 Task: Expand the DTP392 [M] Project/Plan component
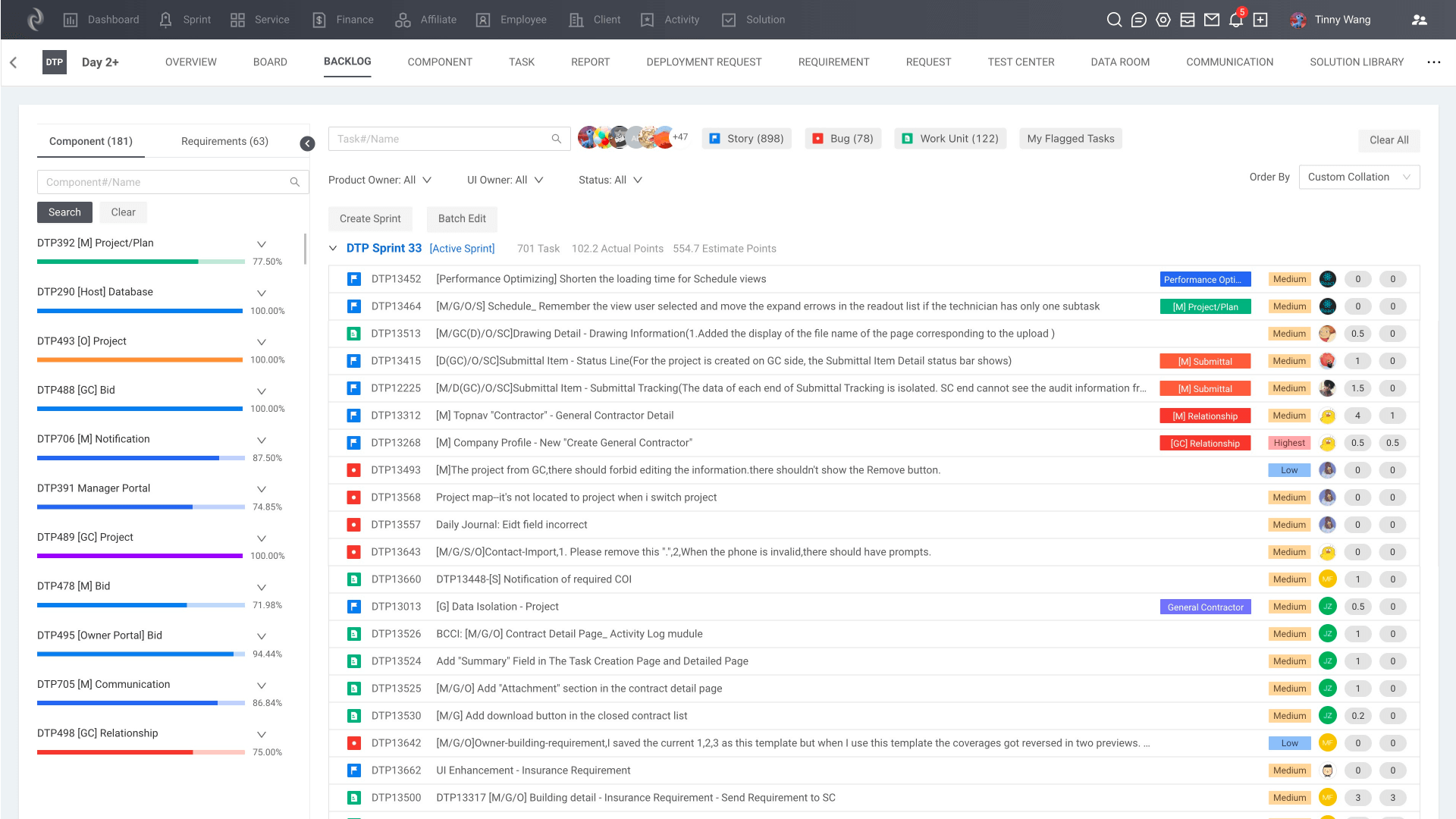pyautogui.click(x=262, y=244)
